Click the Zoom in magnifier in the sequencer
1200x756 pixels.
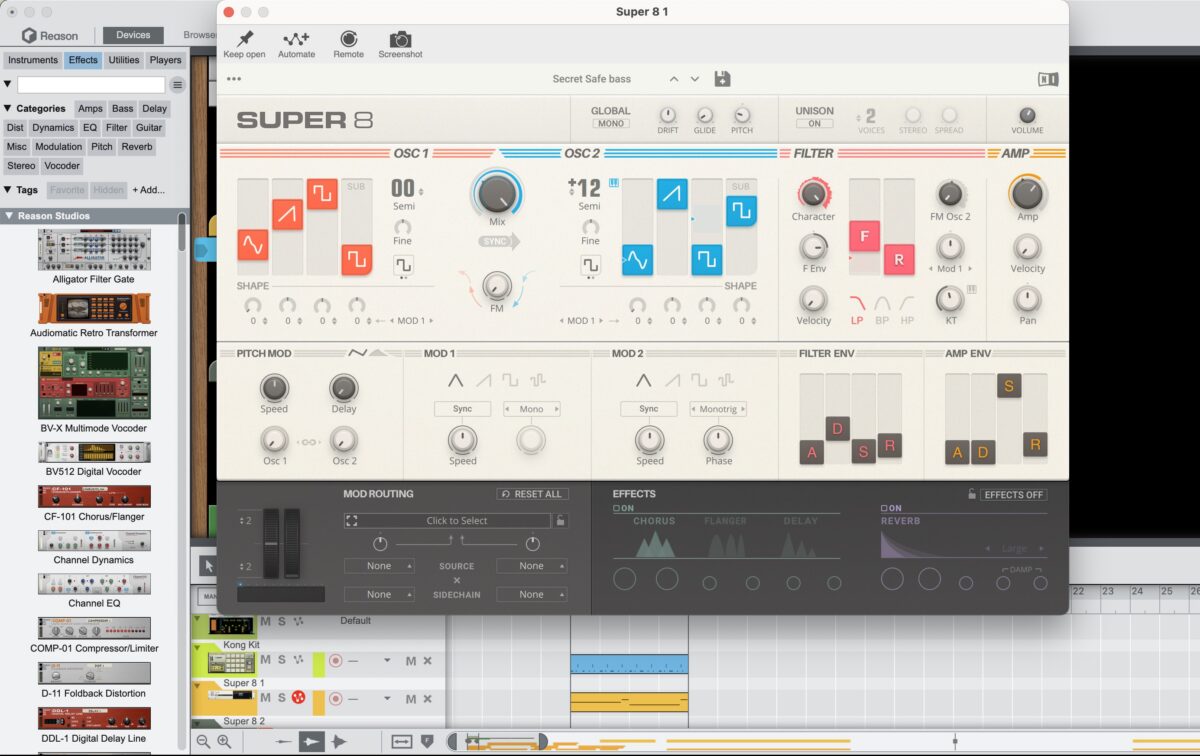[224, 741]
